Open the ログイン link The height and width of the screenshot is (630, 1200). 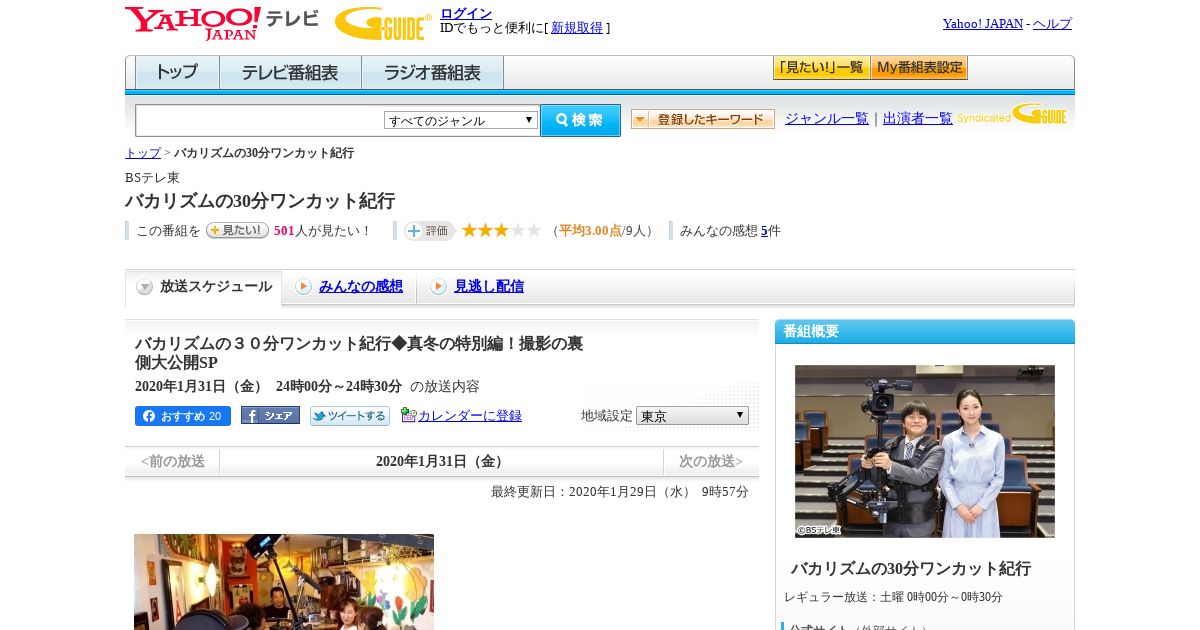pyautogui.click(x=466, y=13)
